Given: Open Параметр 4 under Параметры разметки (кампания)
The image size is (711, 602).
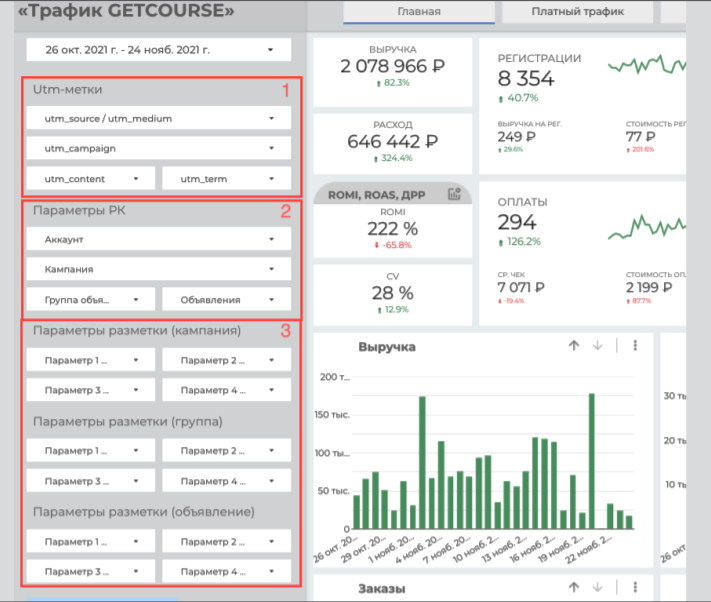Looking at the screenshot, I should click(x=227, y=390).
